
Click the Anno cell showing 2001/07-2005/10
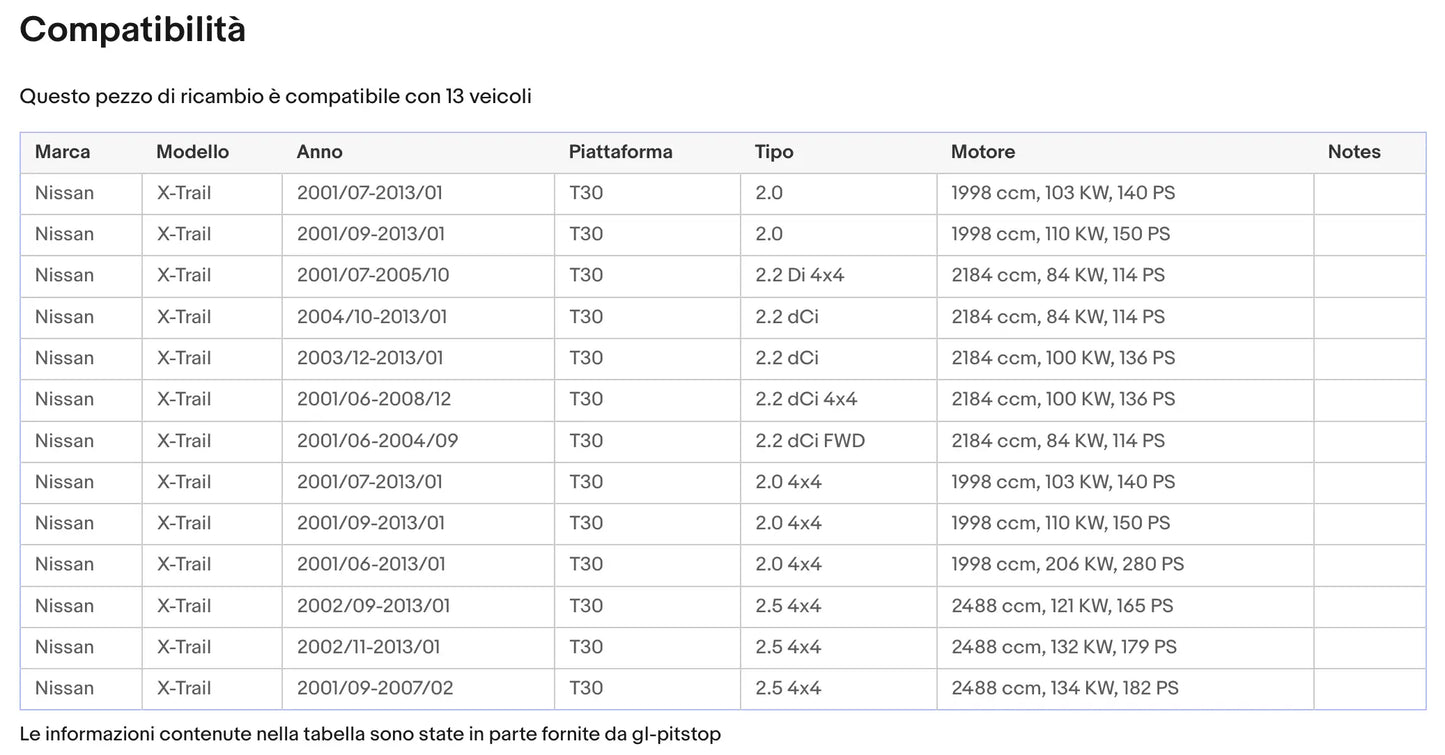tap(371, 275)
